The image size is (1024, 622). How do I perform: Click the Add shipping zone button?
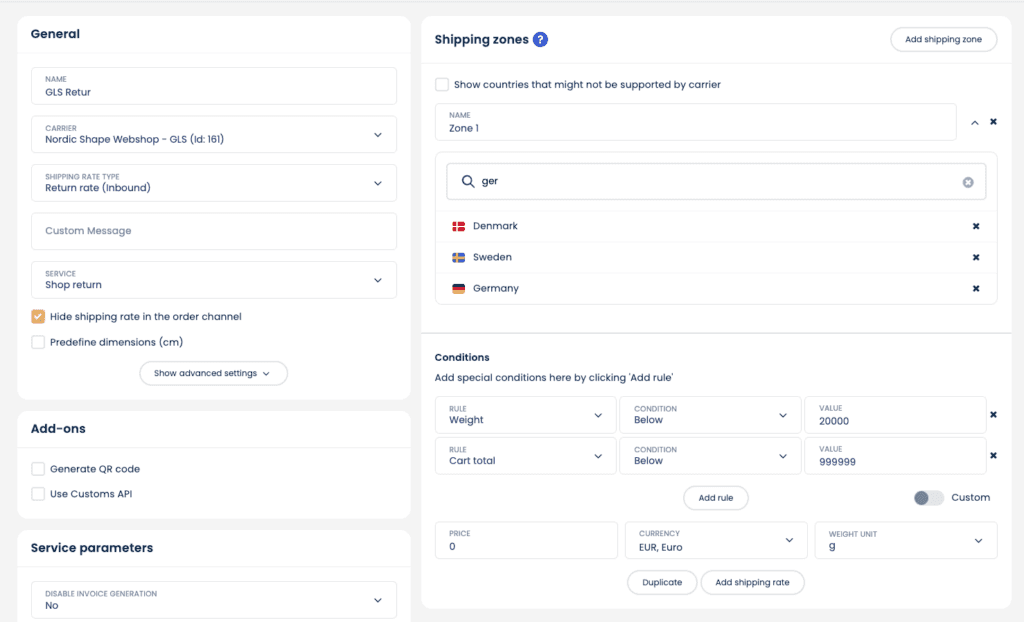tap(943, 40)
